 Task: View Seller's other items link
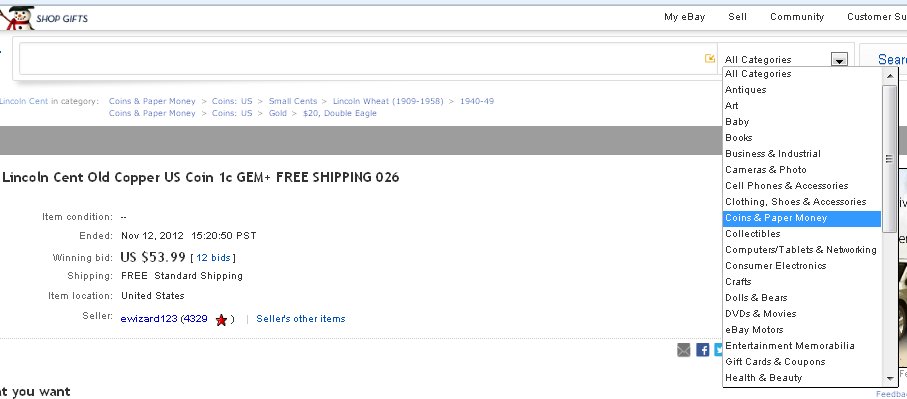(301, 319)
